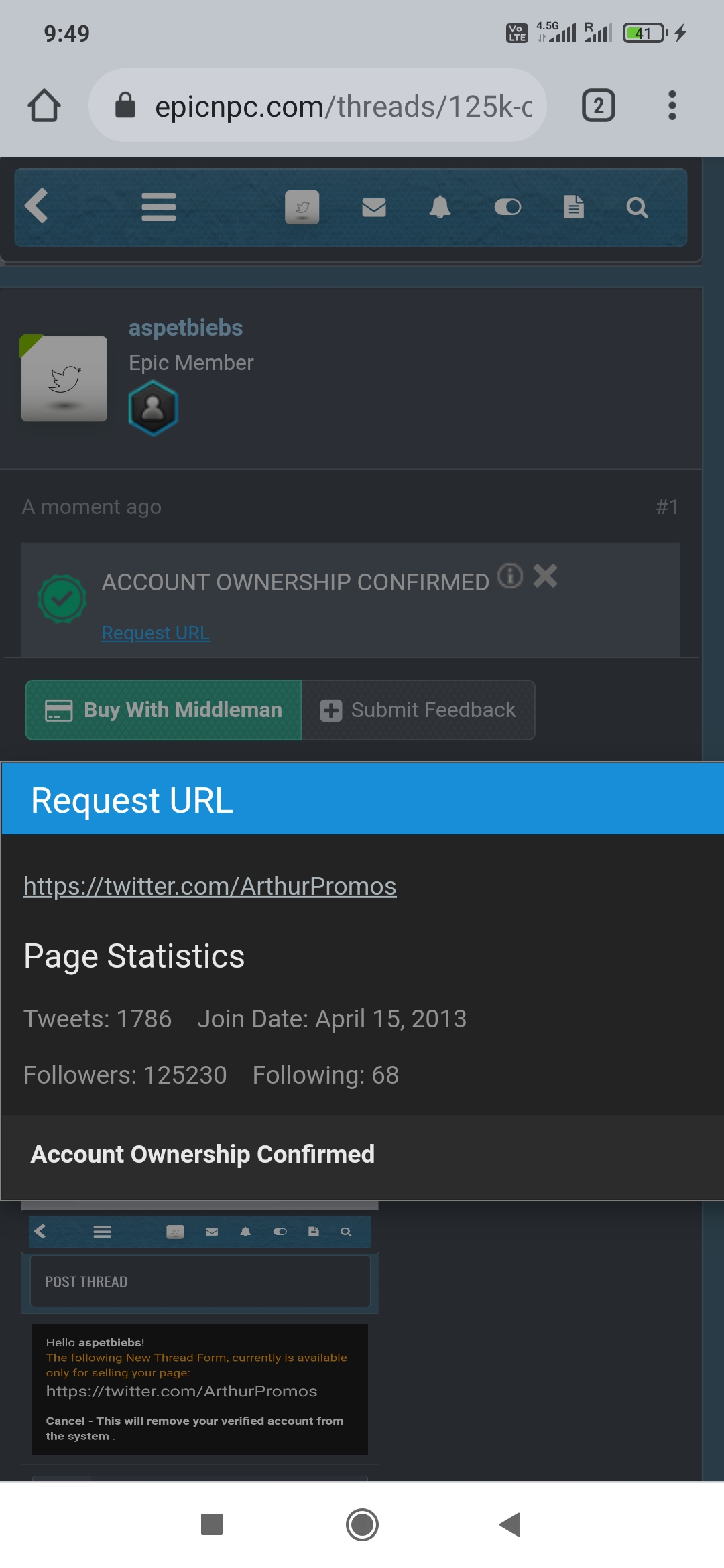Viewport: 724px width, 1568px height.
Task: Open the user avatar in forum toolbar
Action: click(302, 207)
